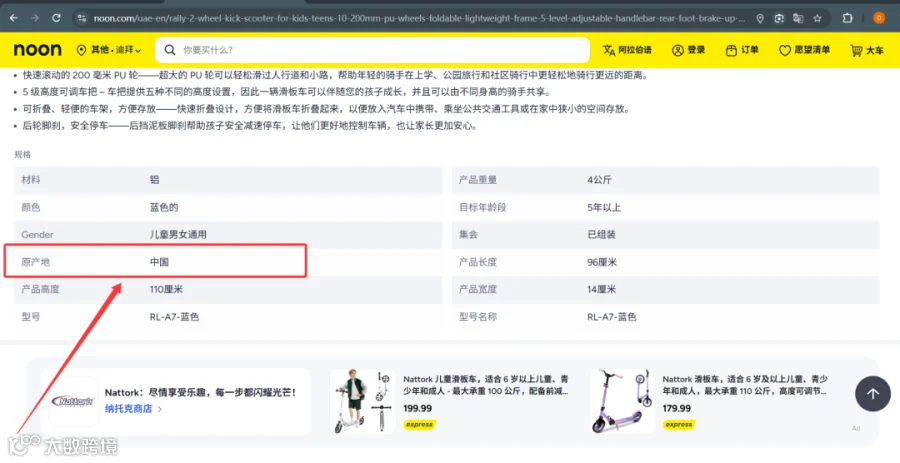Click product width value 14厘米
Image resolution: width=900 pixels, height=463 pixels.
point(602,289)
